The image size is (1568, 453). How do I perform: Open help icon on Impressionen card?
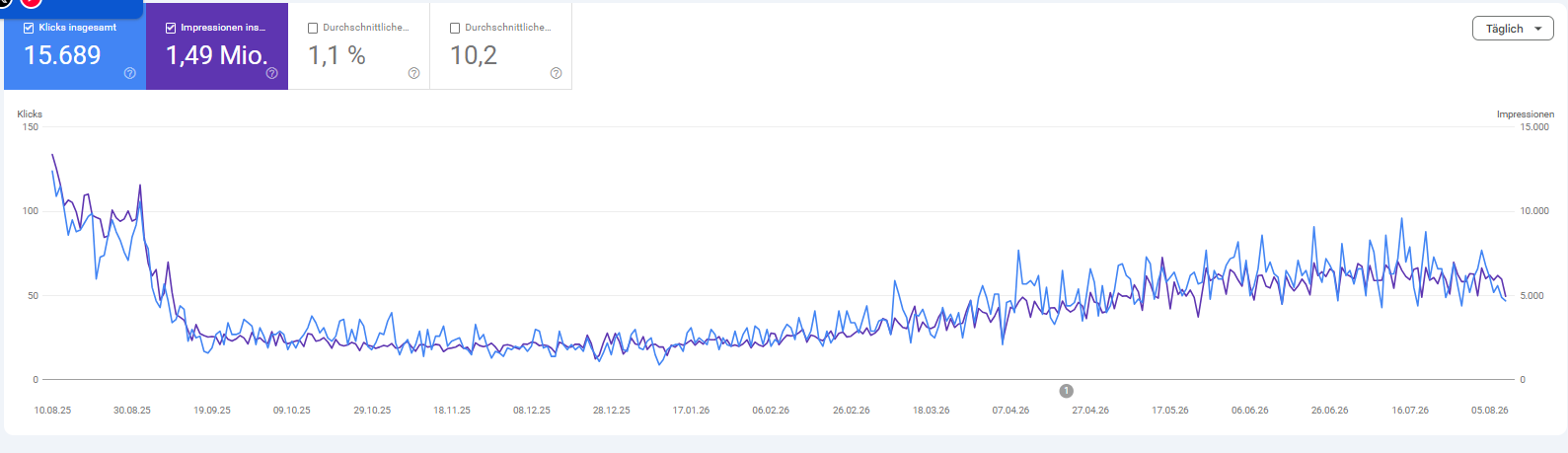pos(272,73)
